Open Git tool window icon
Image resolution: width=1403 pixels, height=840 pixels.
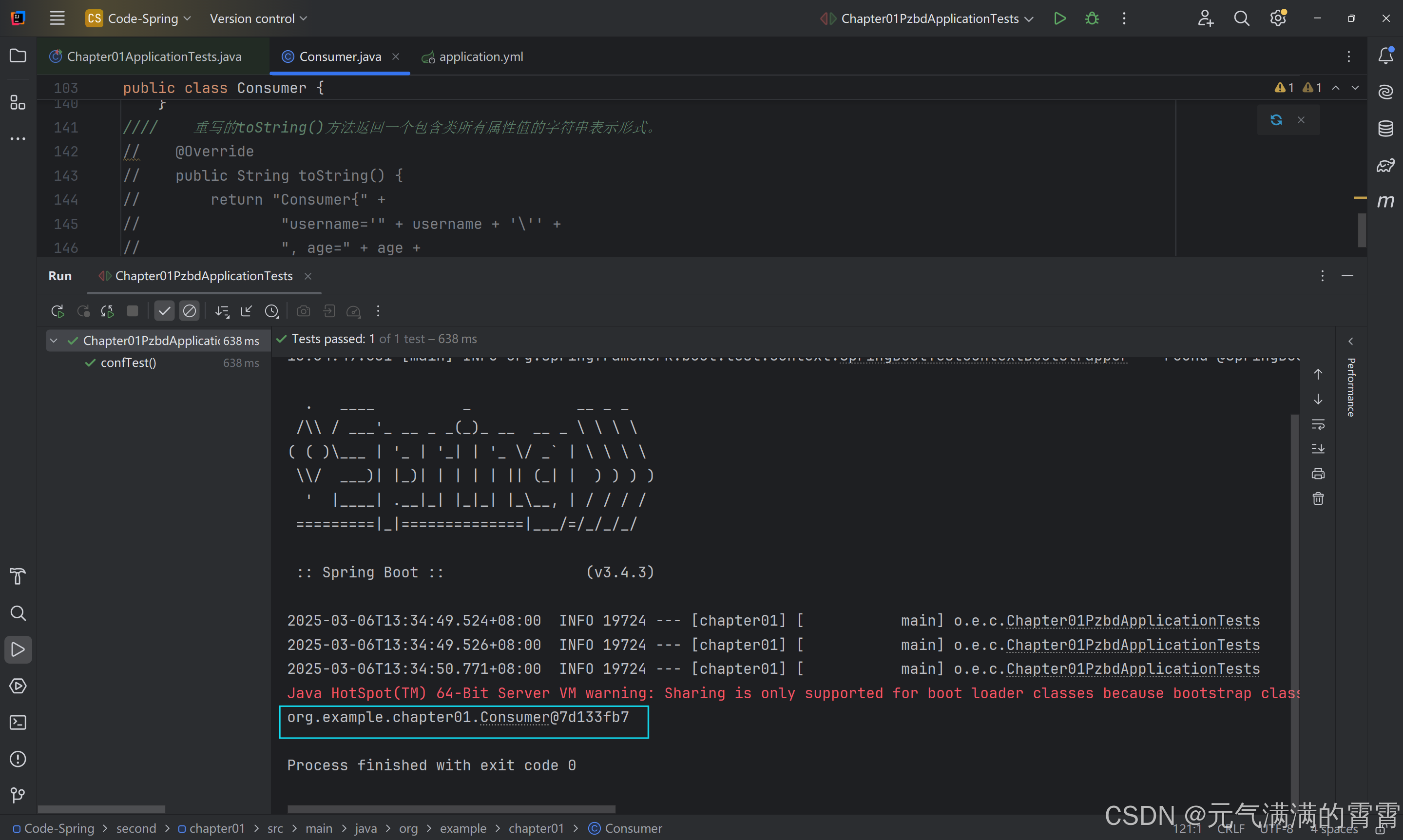18,795
